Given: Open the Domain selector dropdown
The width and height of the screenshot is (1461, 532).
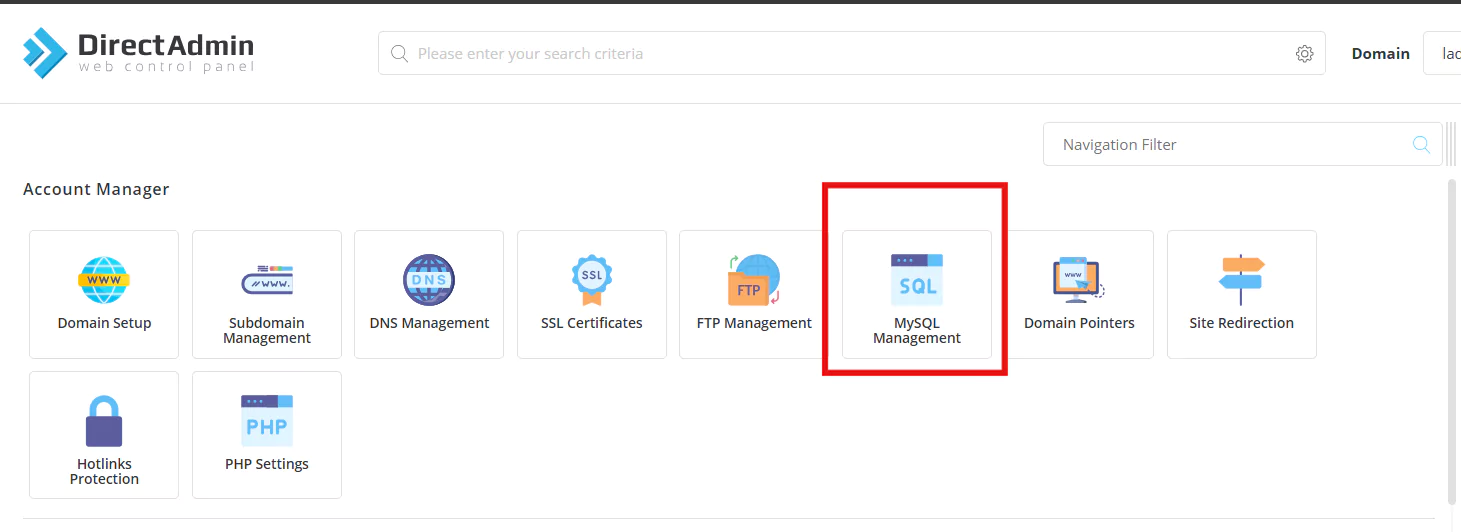Looking at the screenshot, I should [1442, 53].
